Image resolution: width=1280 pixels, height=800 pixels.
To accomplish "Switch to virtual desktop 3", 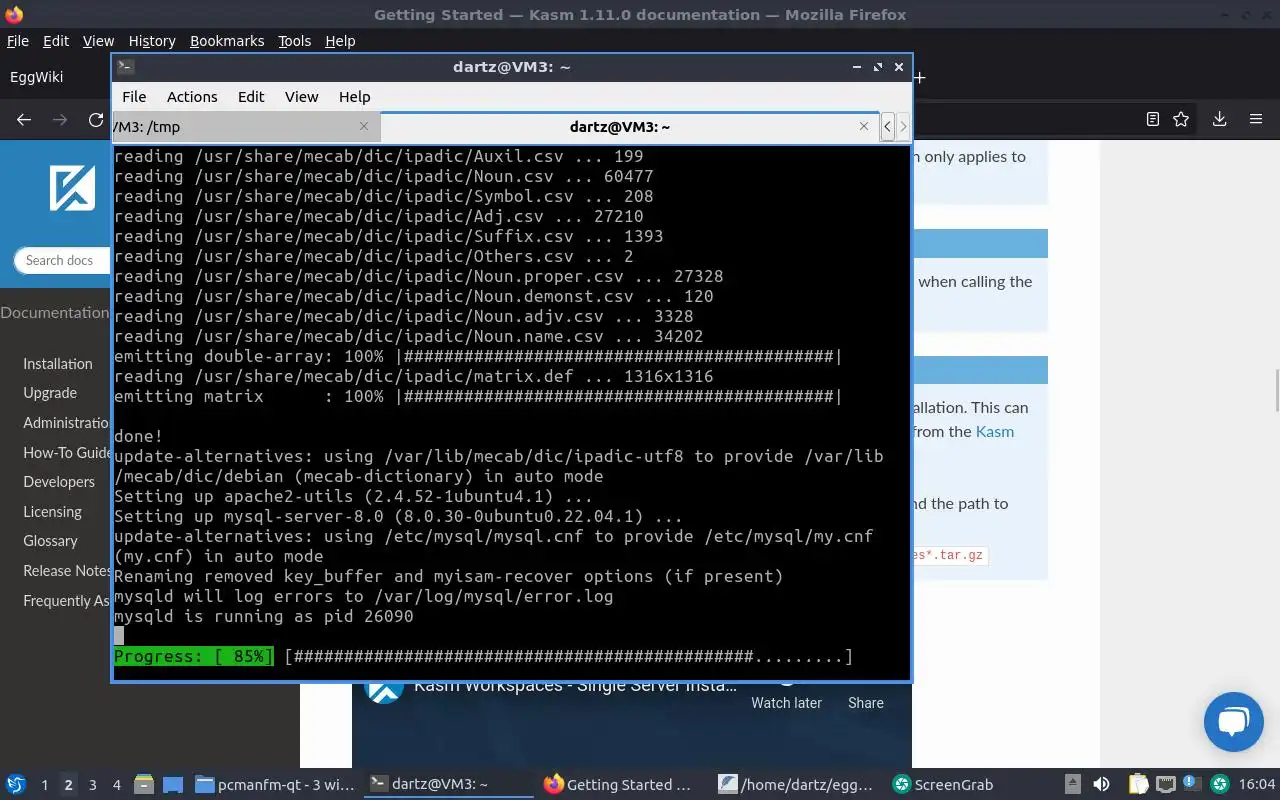I will tap(92, 785).
